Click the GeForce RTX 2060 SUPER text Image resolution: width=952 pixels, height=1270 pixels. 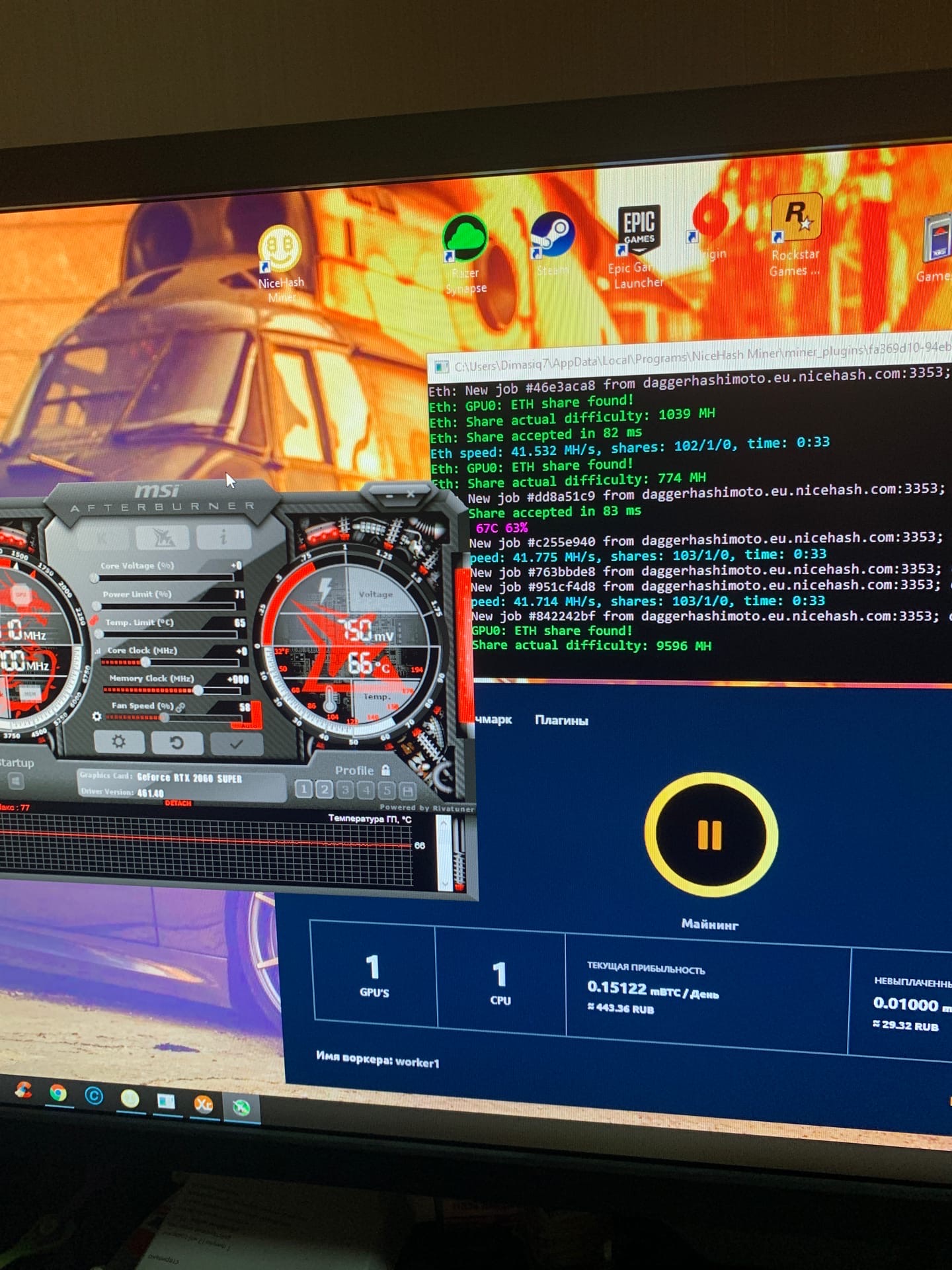click(x=190, y=778)
